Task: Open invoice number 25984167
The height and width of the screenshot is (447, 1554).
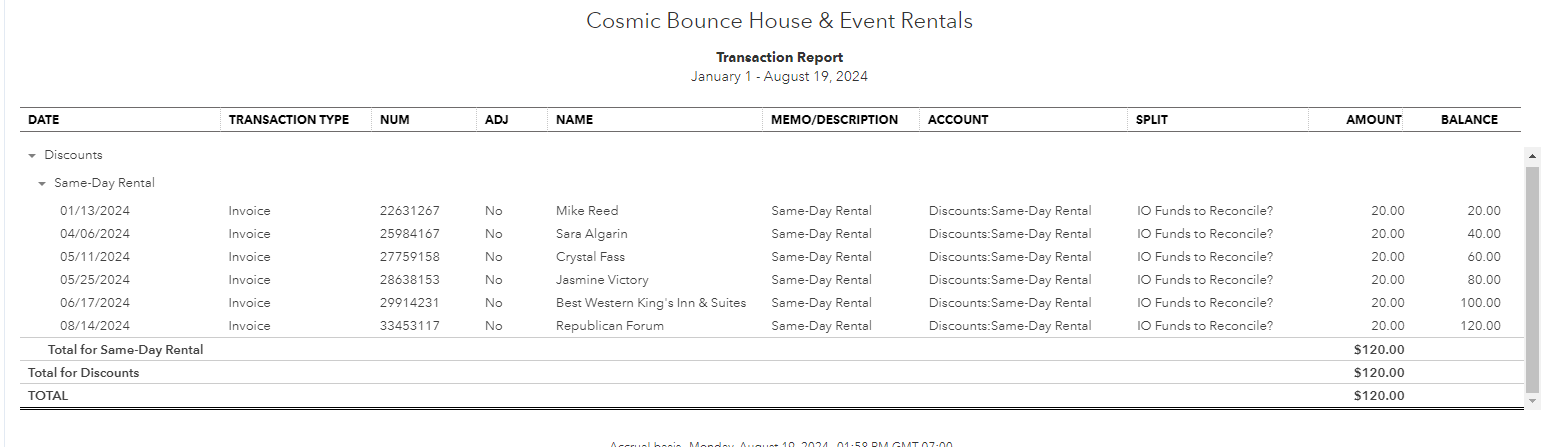Action: click(409, 234)
